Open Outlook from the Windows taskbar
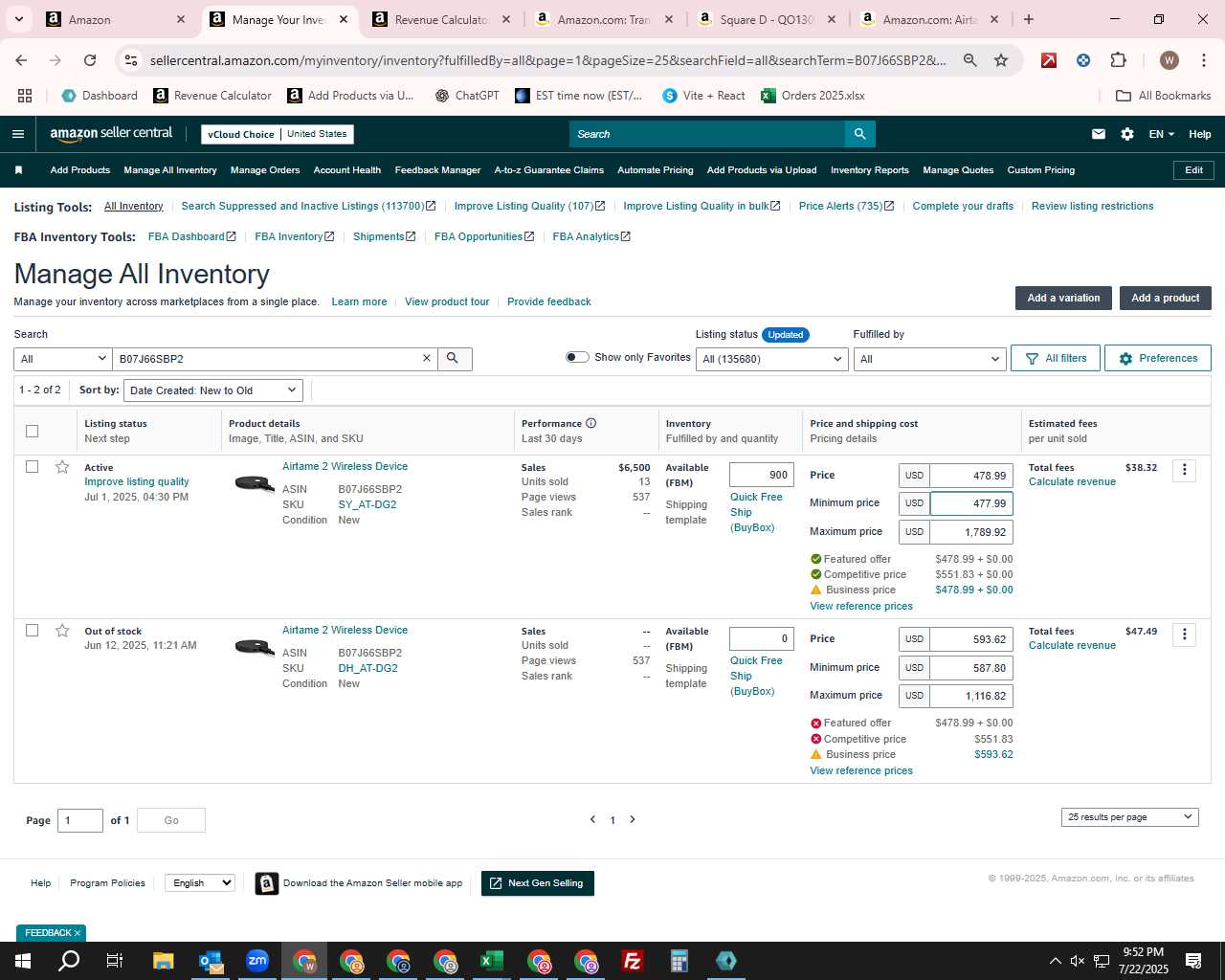 pos(211,961)
